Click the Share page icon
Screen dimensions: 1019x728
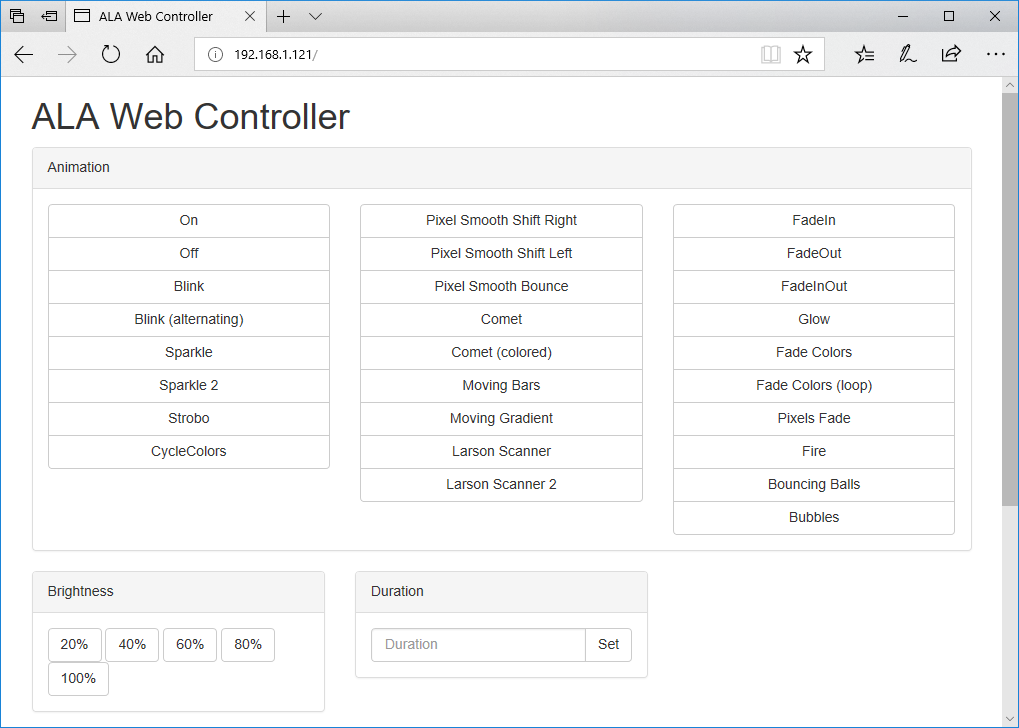951,55
